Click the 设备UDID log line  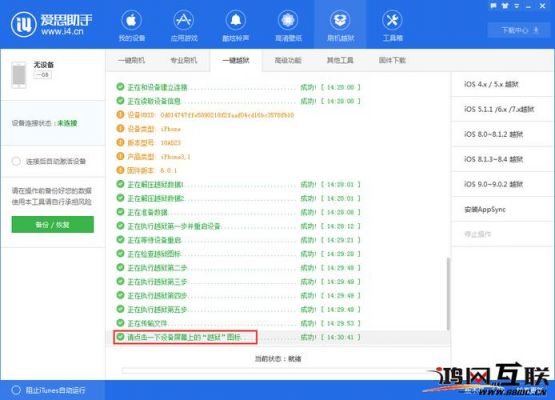205,115
